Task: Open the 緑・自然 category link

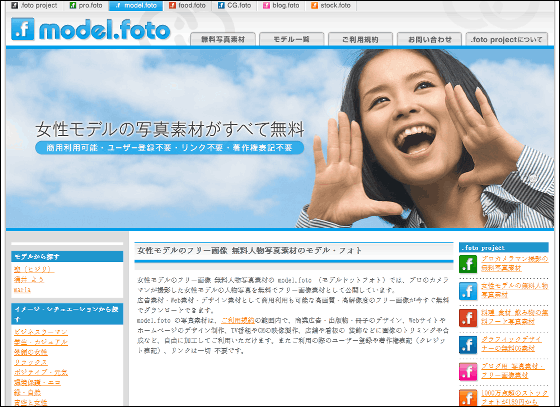Action: (28, 393)
